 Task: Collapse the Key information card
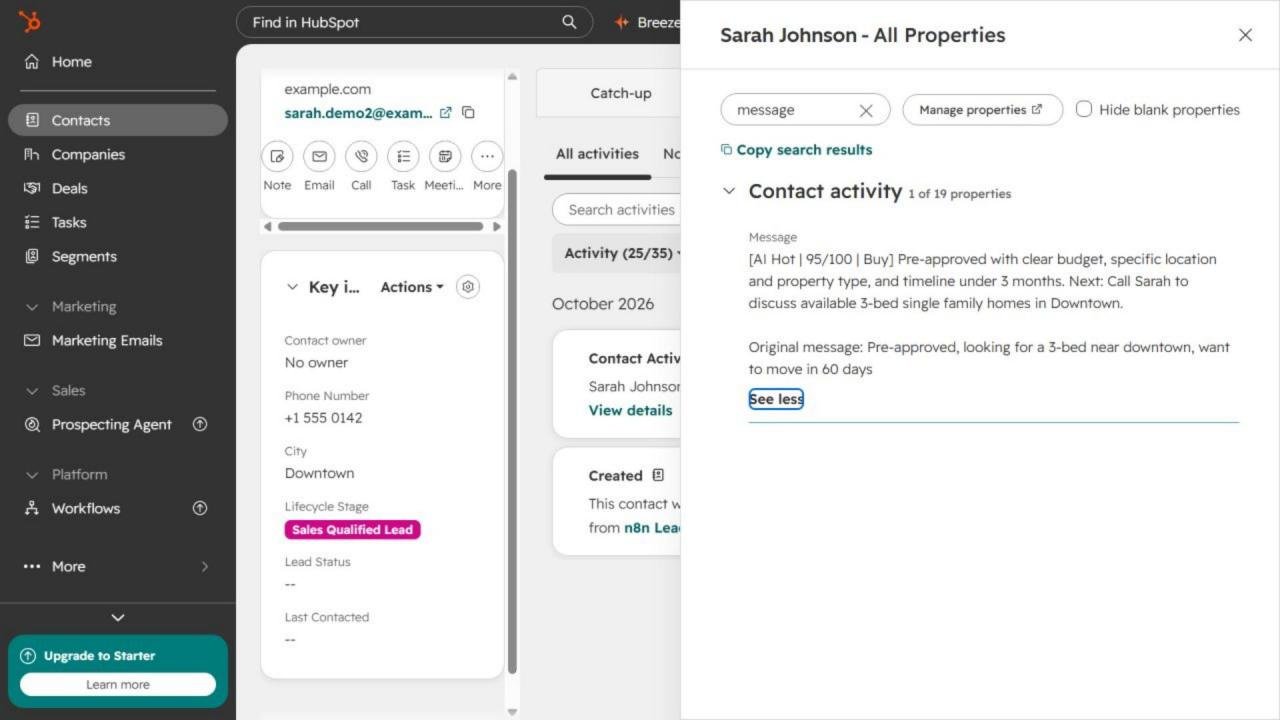click(292, 287)
